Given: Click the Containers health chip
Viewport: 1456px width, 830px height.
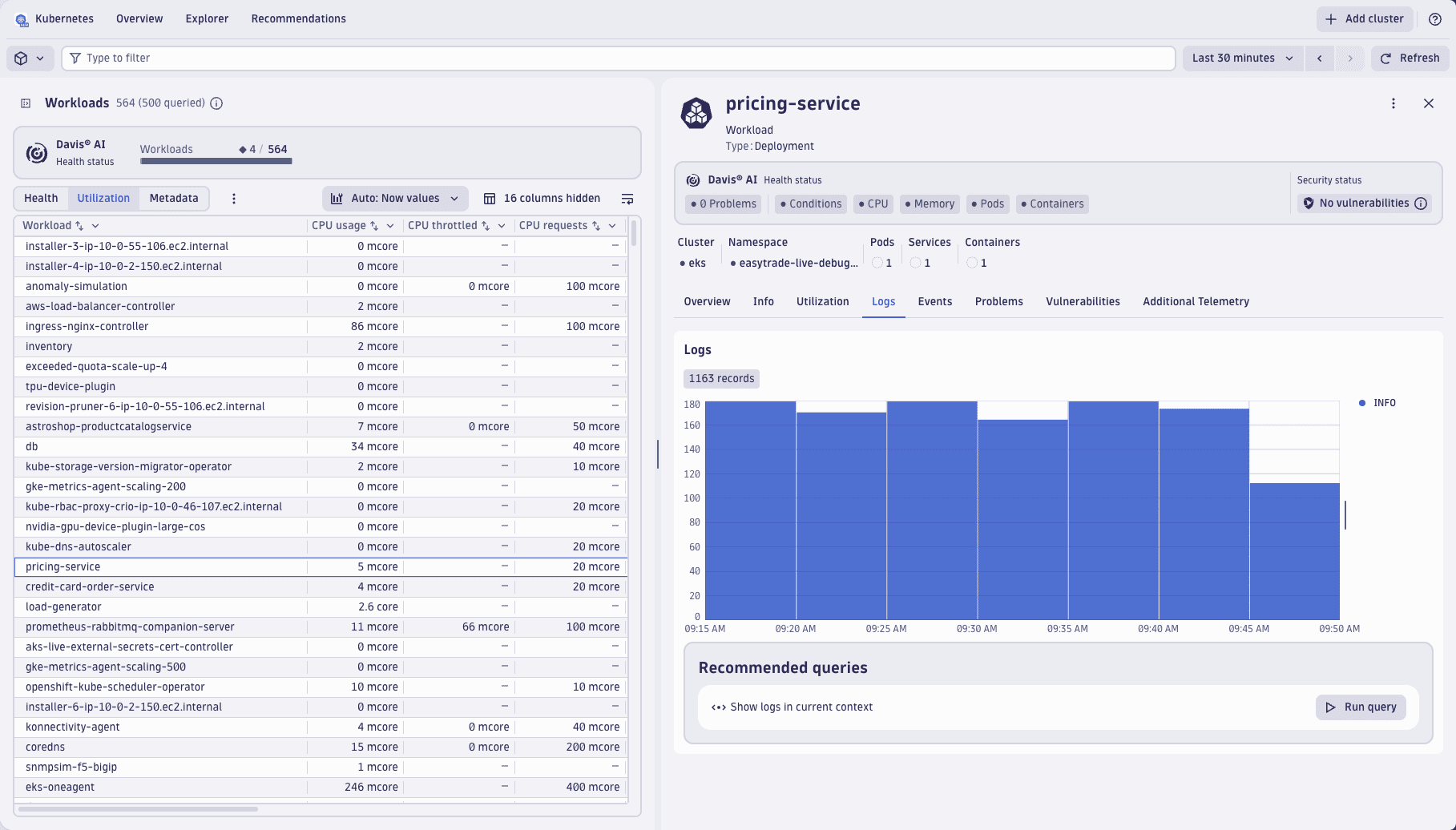Looking at the screenshot, I should [1052, 204].
